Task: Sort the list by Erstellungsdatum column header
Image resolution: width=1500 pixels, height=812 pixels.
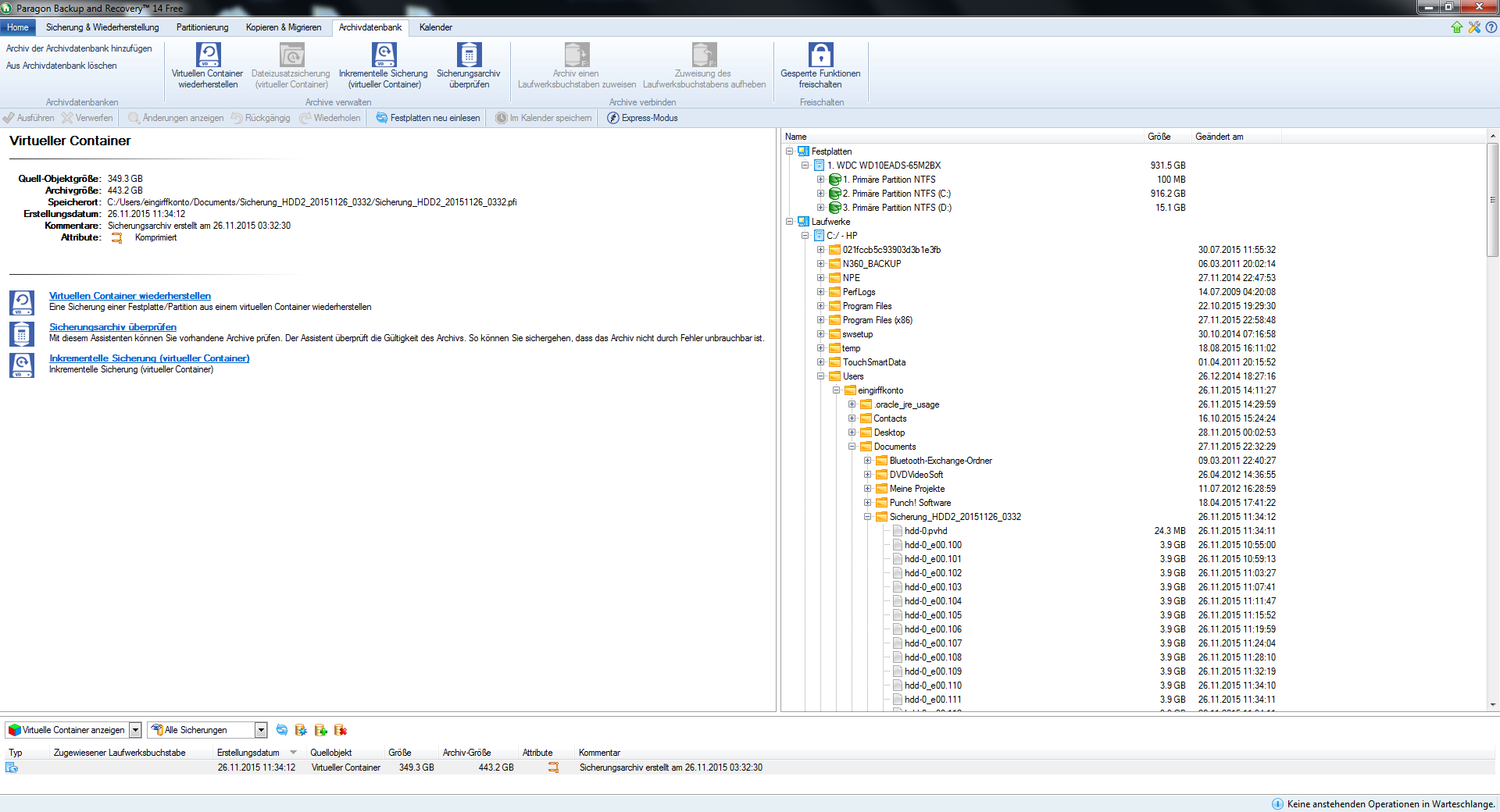Action: (x=258, y=753)
